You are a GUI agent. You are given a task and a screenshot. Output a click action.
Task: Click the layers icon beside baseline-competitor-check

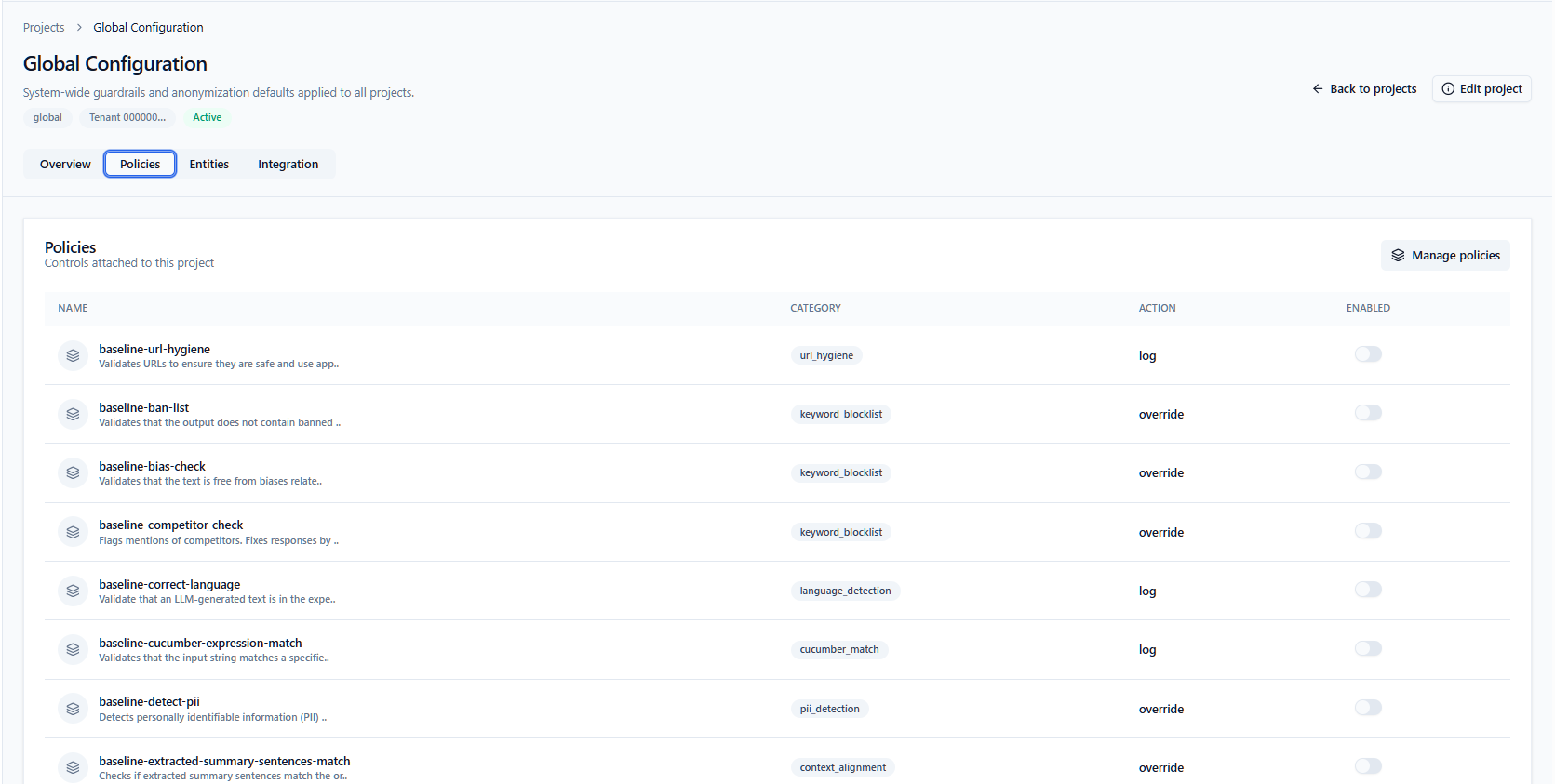click(x=73, y=532)
